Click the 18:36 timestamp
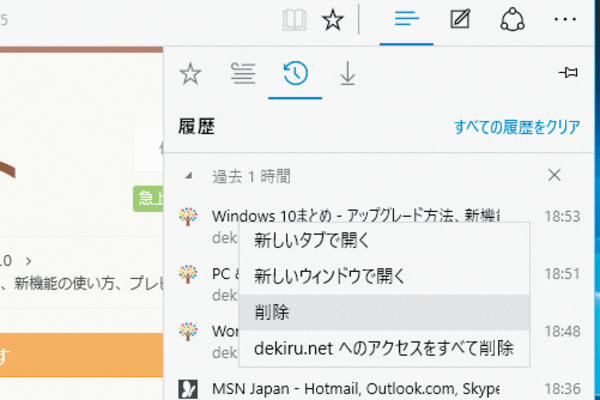 [x=562, y=389]
